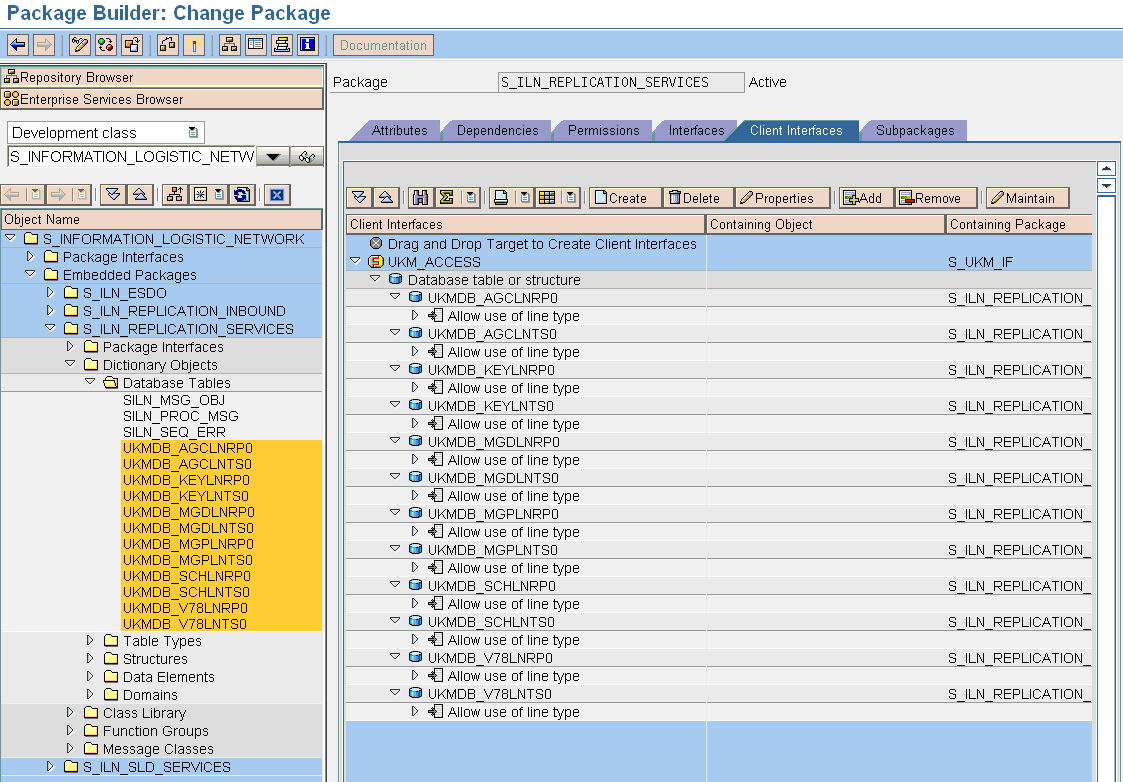1123x782 pixels.
Task: Expand the S_ILN_SLD_SERVICES package node
Action: point(50,767)
